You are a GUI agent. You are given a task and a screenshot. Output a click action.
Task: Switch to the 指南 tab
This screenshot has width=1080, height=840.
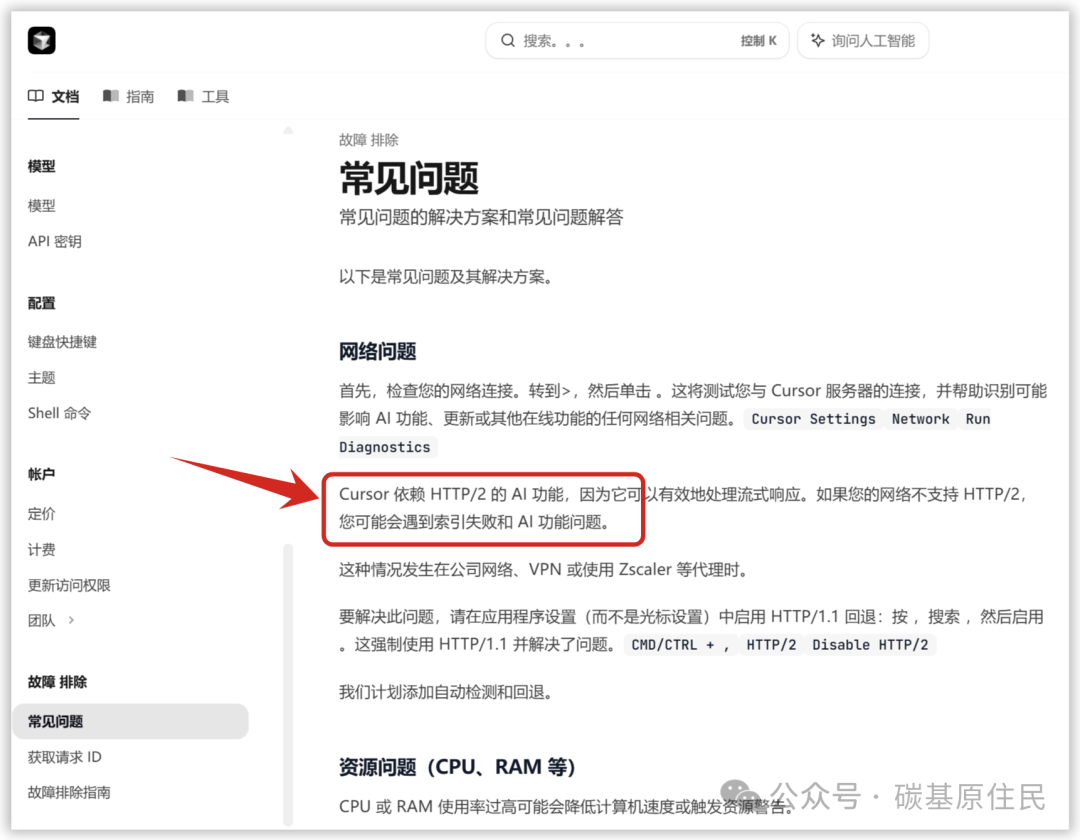click(x=129, y=96)
